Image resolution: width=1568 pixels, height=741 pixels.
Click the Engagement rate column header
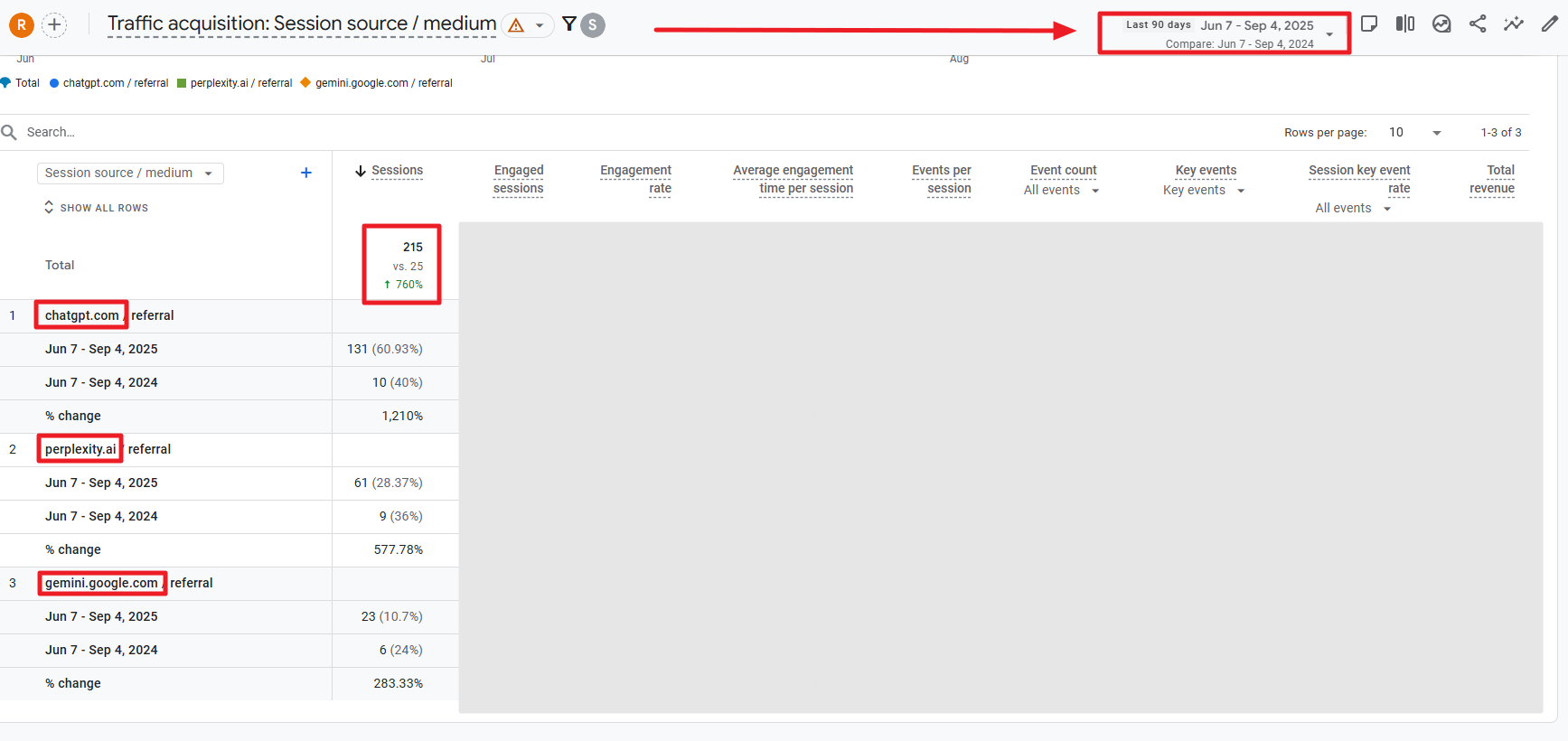636,179
